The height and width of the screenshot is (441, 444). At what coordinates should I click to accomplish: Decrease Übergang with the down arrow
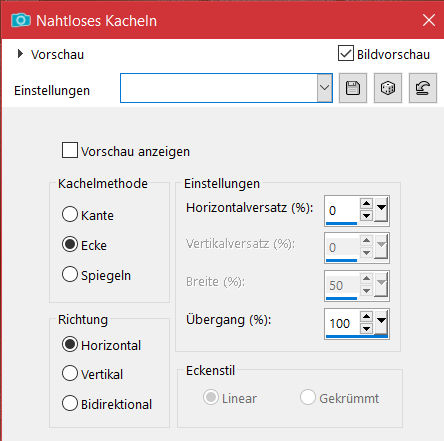[366, 329]
